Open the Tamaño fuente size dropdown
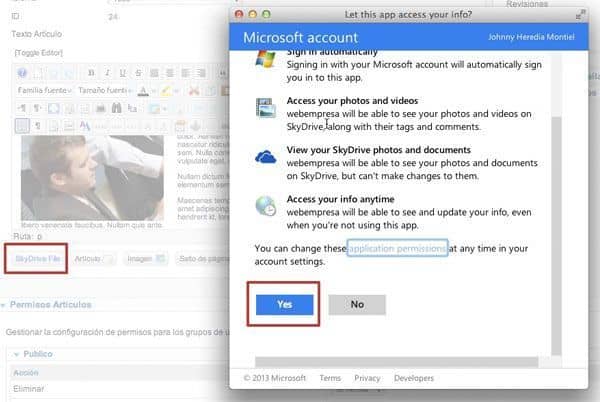 (104, 90)
